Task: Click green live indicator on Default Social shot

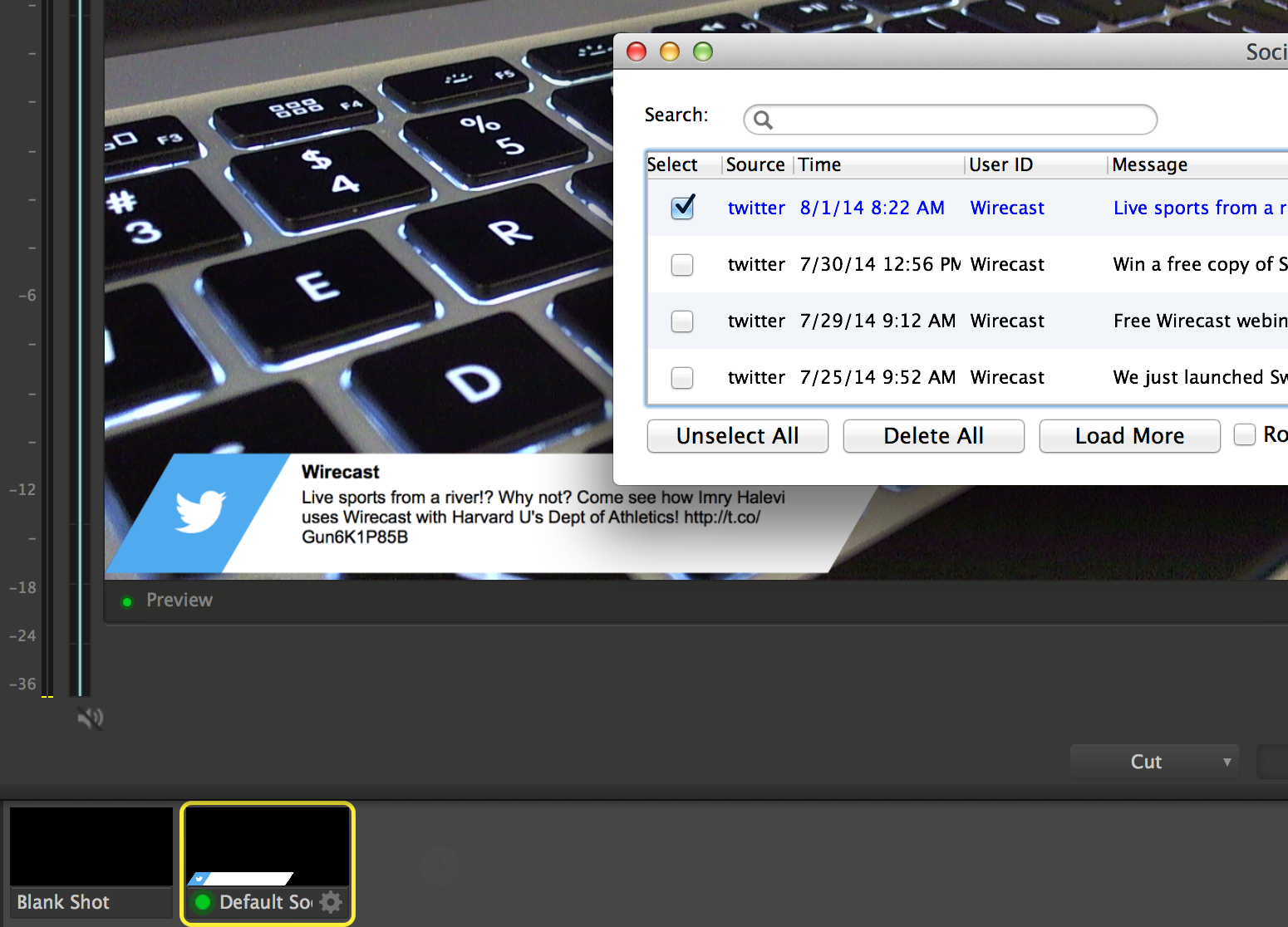Action: [x=202, y=902]
